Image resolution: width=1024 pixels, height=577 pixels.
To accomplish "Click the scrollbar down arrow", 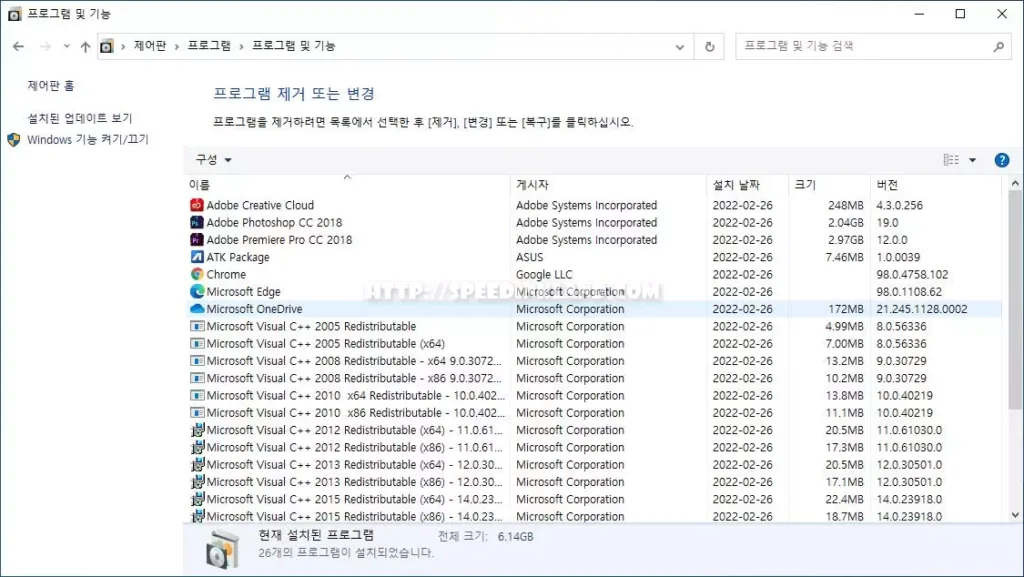I will pos(1014,515).
